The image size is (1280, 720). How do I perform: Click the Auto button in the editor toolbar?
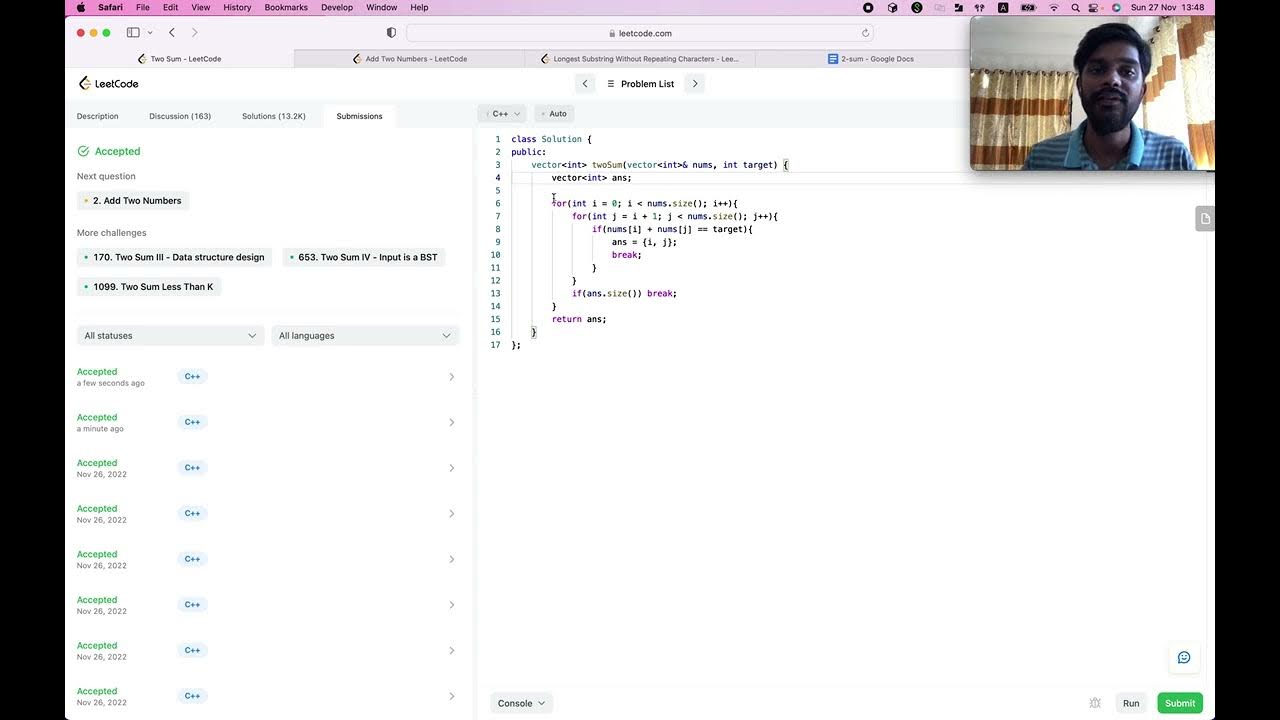[553, 114]
